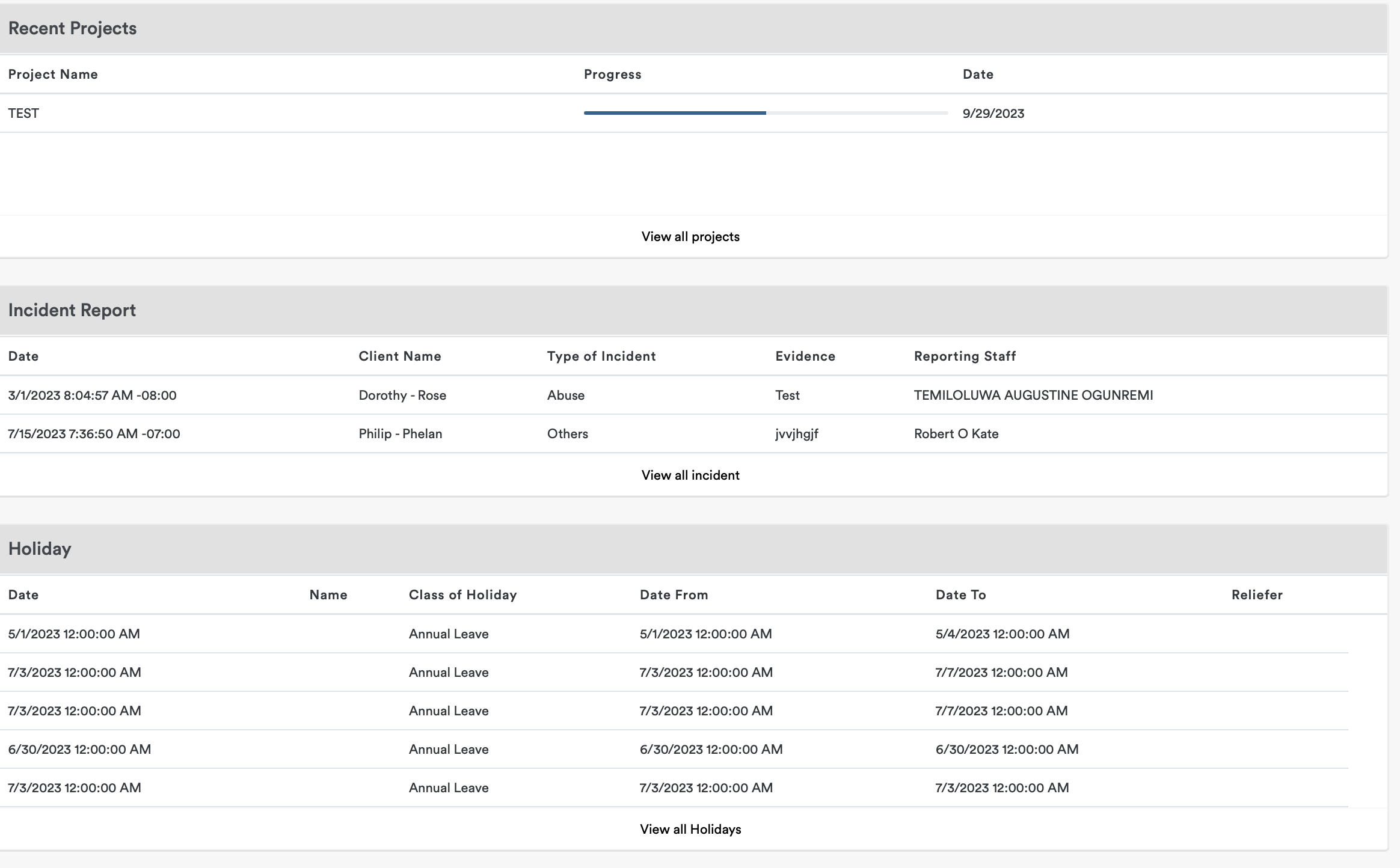Viewport: 1400px width, 868px height.
Task: Click the Reliefer column header
Action: pyautogui.click(x=1256, y=595)
